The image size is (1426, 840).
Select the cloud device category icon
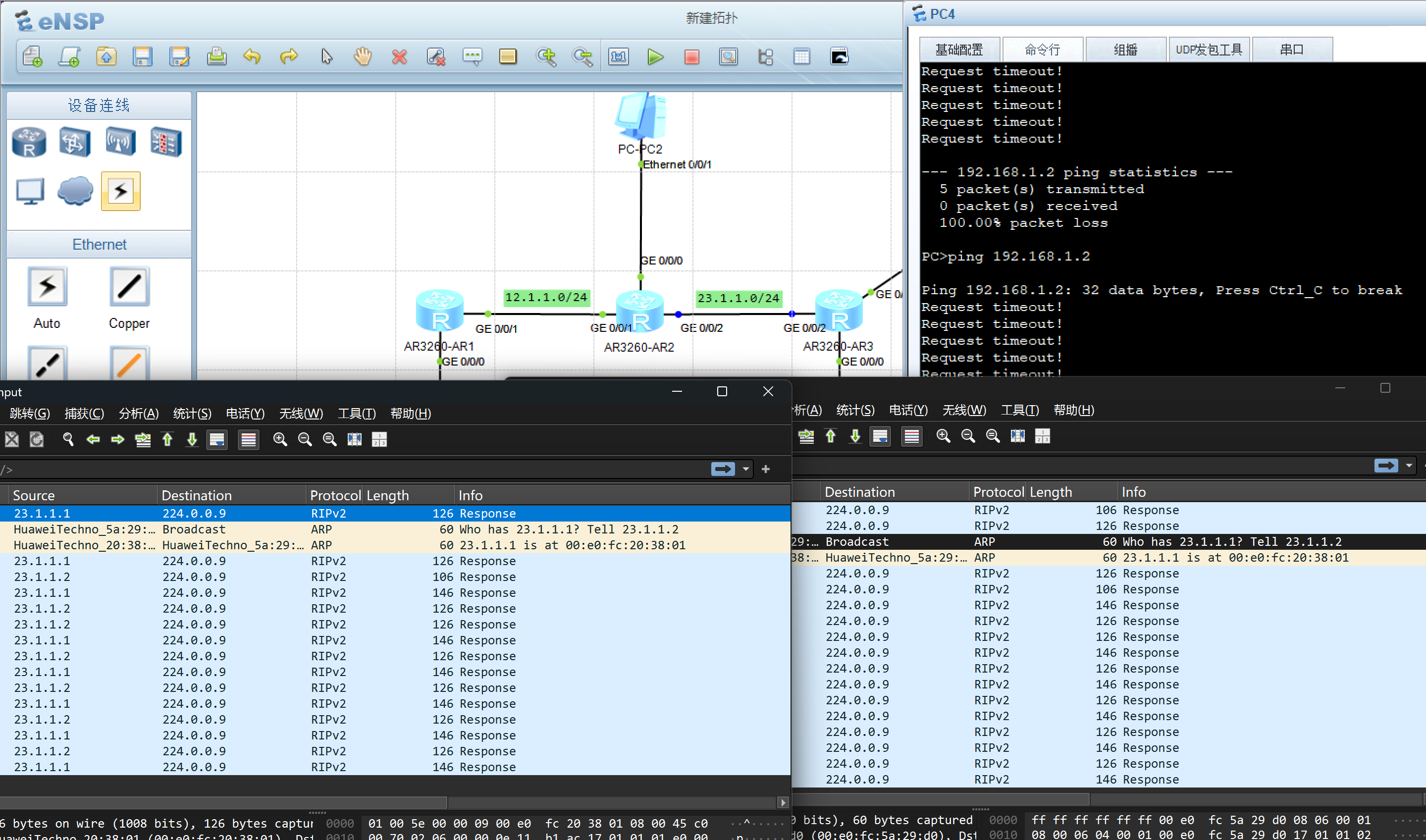click(x=75, y=191)
